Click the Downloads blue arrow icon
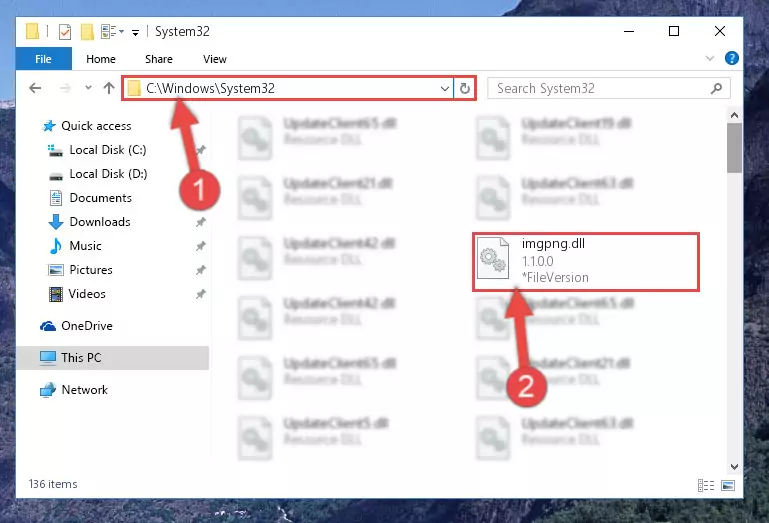This screenshot has width=769, height=523. (x=56, y=222)
